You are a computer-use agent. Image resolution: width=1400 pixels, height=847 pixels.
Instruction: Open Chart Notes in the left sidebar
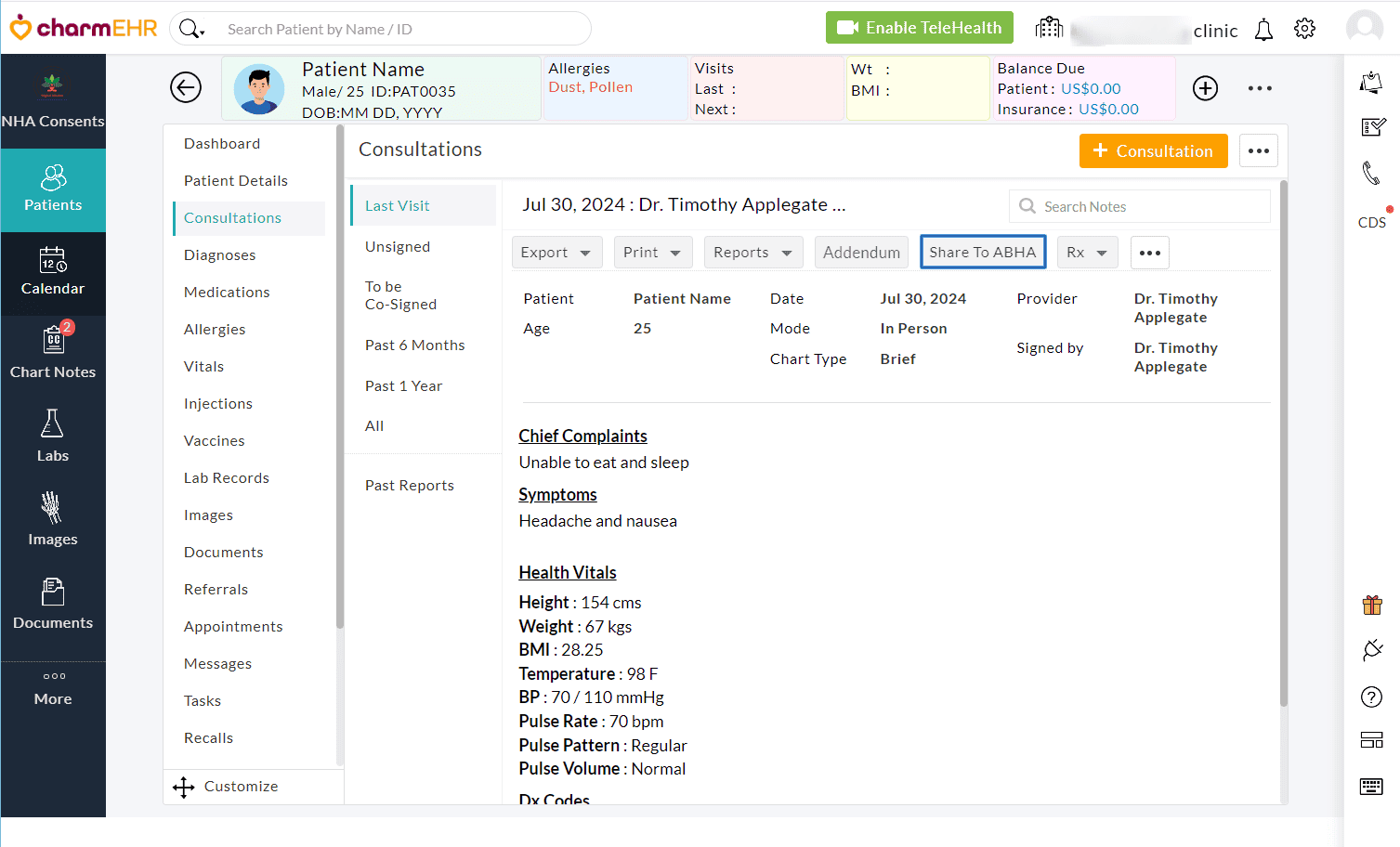coord(53,353)
